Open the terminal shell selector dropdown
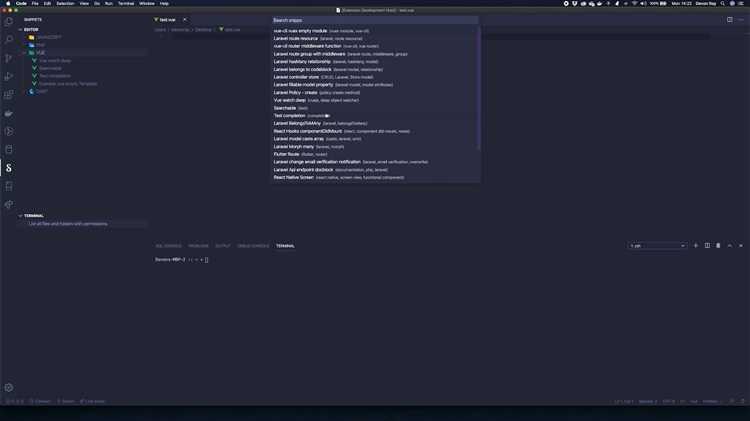Viewport: 750px width, 421px height. (x=657, y=245)
